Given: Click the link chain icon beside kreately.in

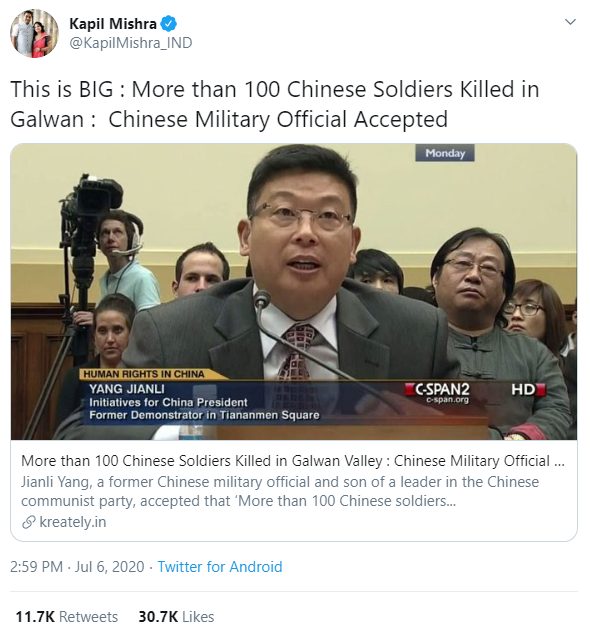Looking at the screenshot, I should [x=29, y=522].
